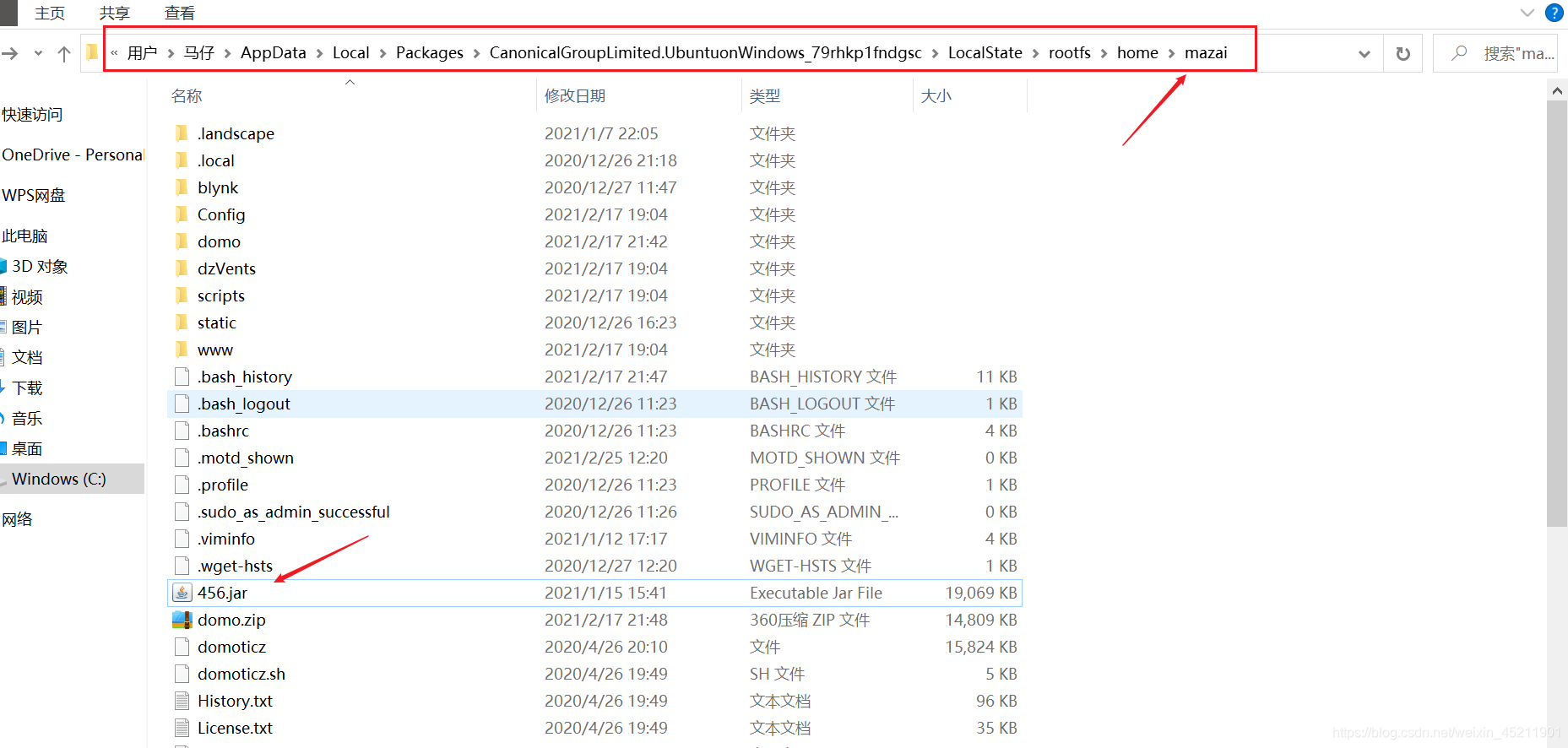
Task: Go up one folder with the up arrow
Action: 64,53
